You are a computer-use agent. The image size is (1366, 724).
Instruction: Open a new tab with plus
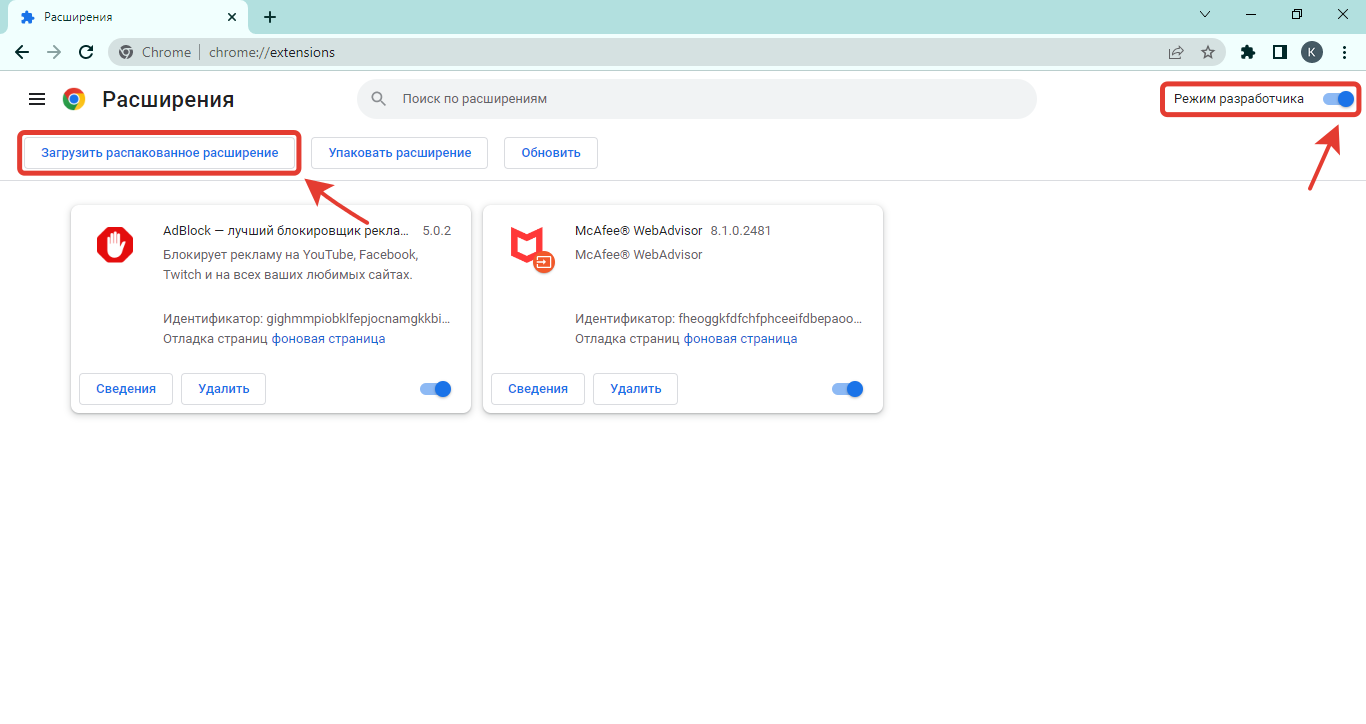click(x=270, y=17)
